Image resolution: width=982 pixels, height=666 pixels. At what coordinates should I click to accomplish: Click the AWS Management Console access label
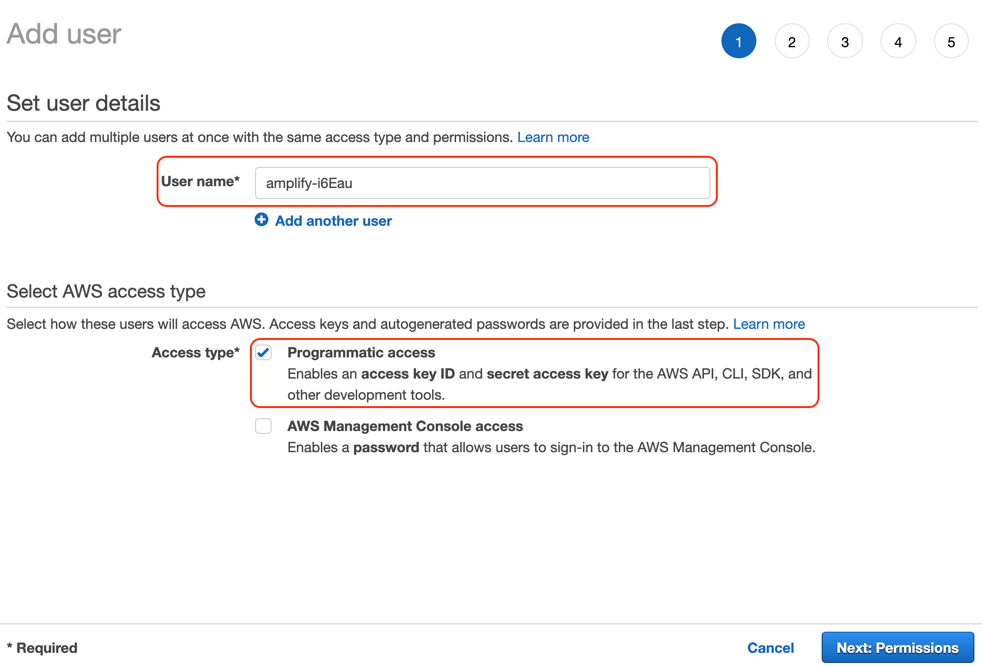coord(405,426)
